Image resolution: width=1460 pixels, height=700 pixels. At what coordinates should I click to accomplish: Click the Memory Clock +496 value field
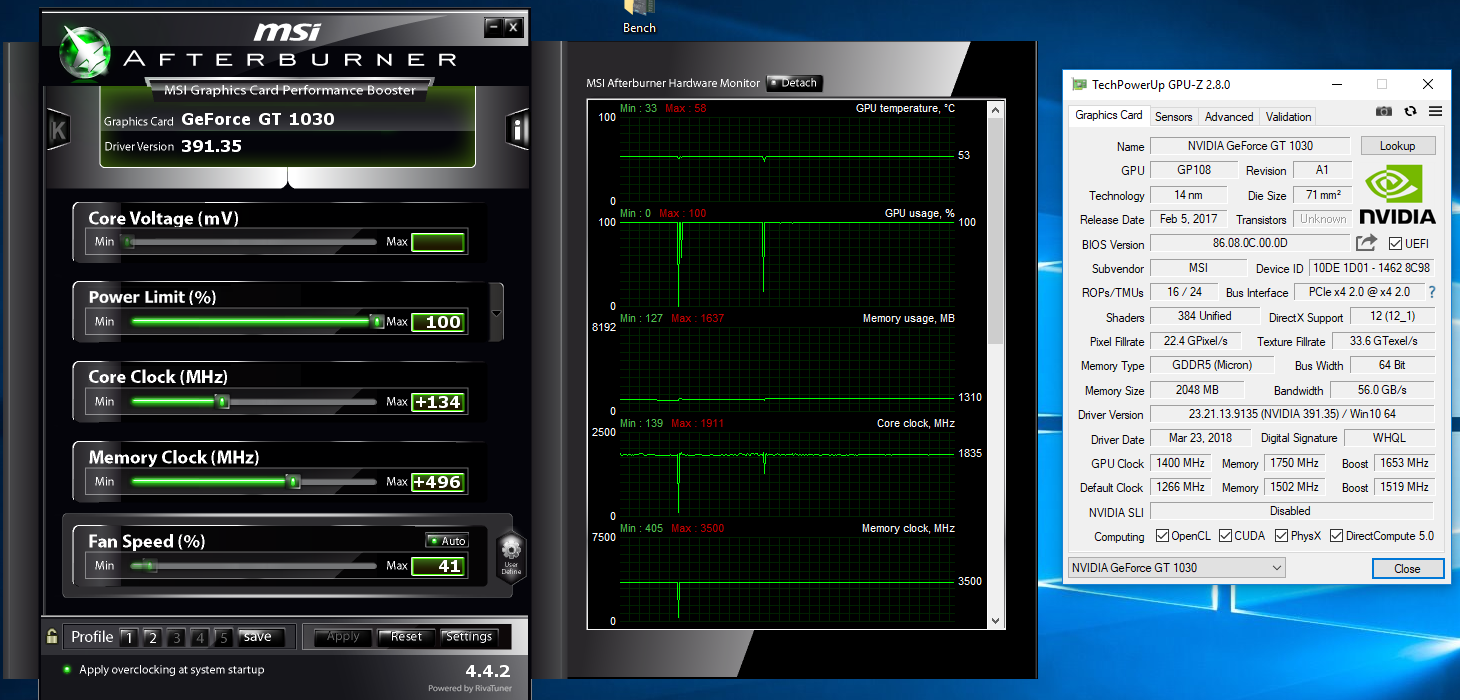[x=438, y=482]
